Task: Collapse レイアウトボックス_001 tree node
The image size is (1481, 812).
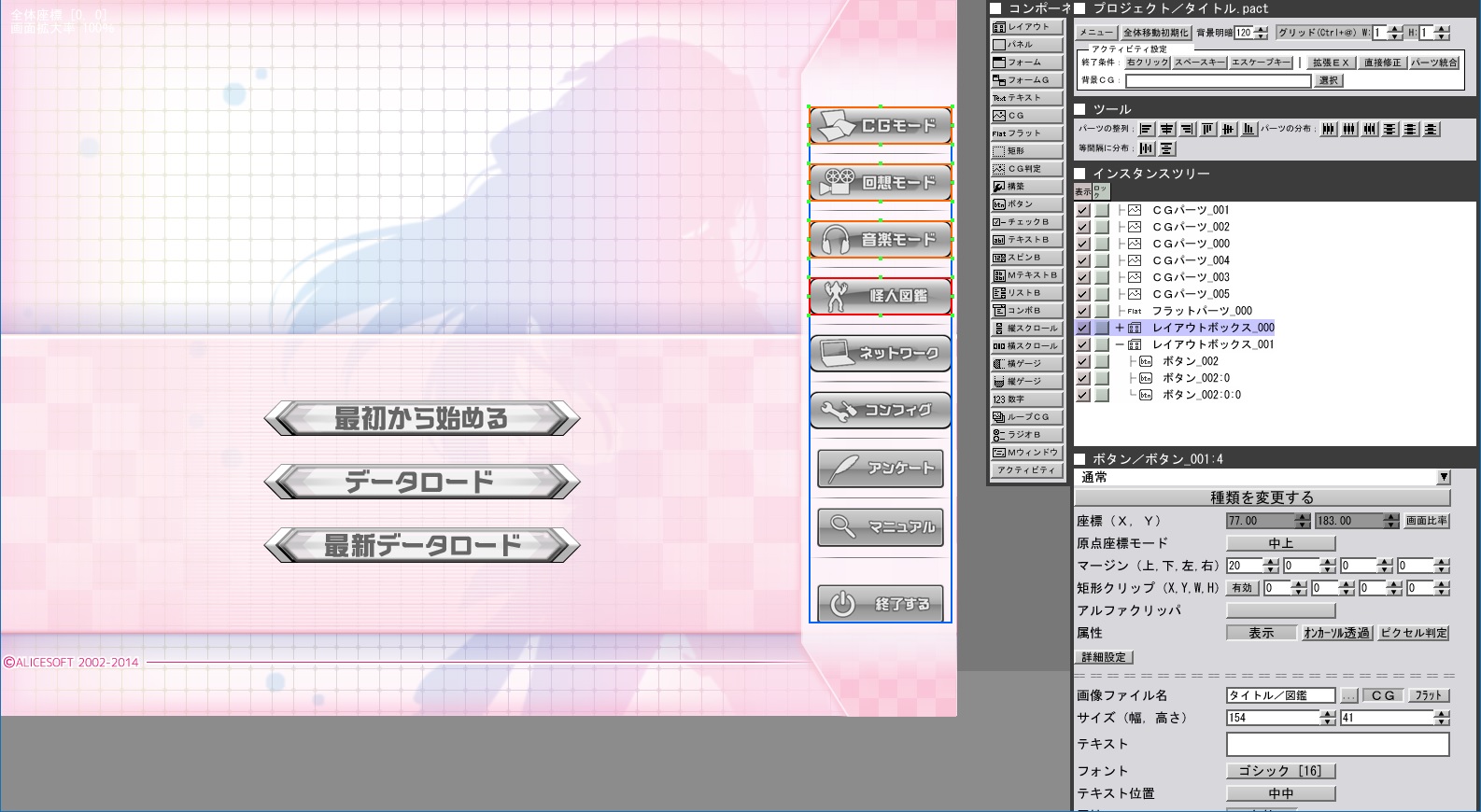Action: point(1120,344)
